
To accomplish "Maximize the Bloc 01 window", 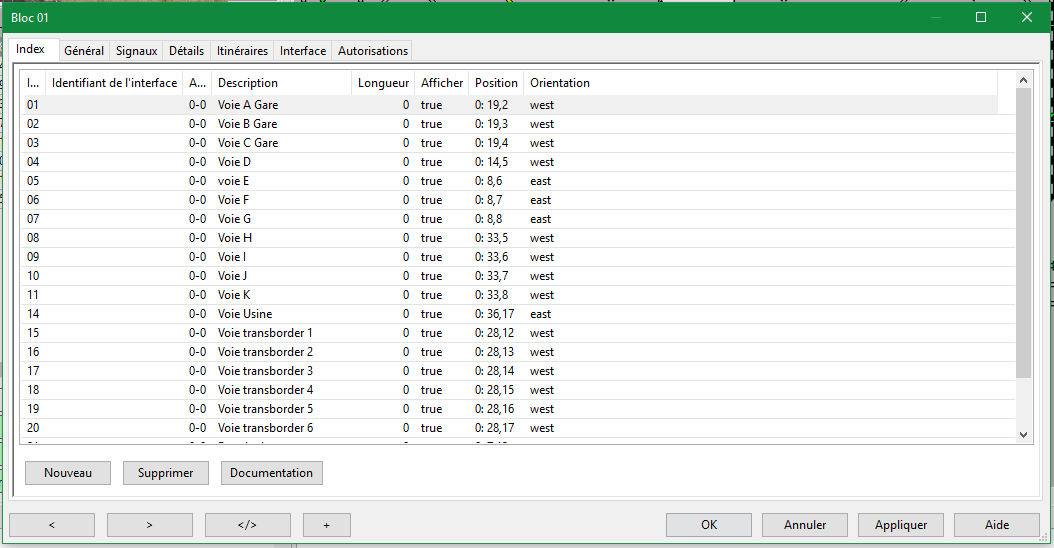I will pos(981,17).
